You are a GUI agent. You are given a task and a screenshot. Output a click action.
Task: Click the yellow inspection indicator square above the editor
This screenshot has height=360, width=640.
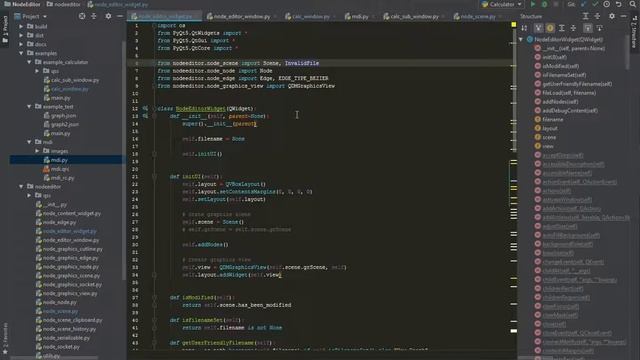click(x=513, y=25)
